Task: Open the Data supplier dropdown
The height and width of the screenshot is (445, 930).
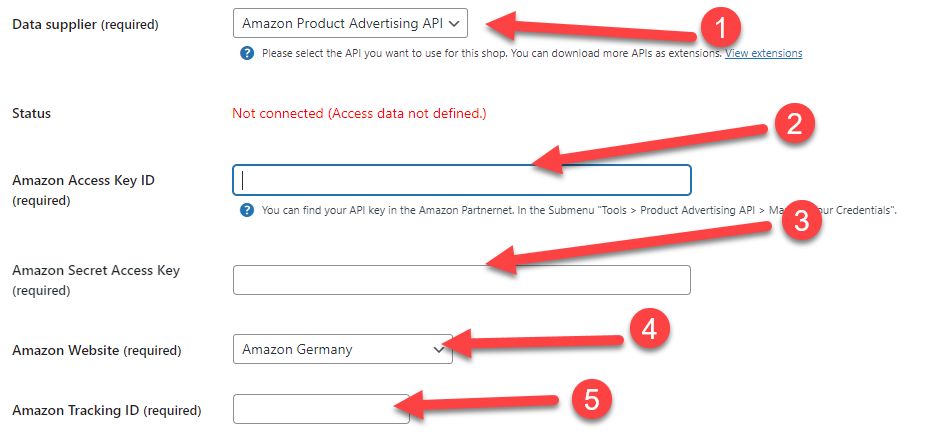Action: coord(350,24)
